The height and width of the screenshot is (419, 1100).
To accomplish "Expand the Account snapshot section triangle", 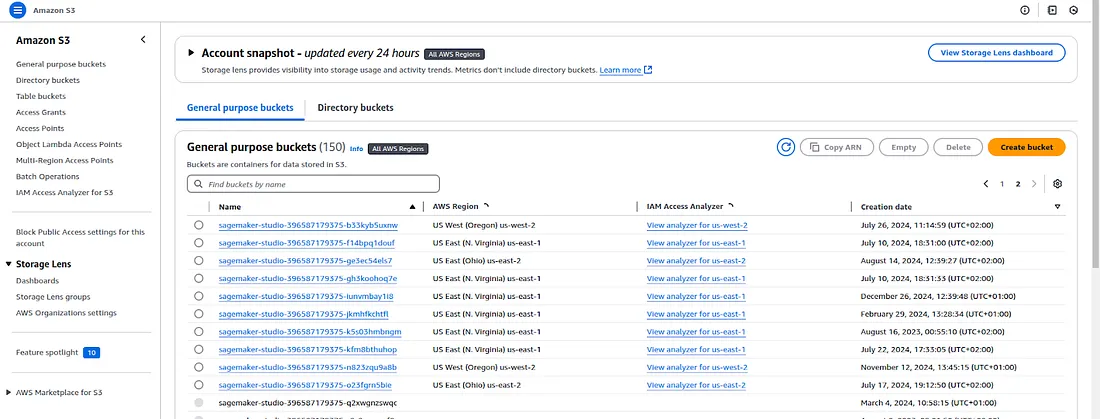I will (x=191, y=53).
